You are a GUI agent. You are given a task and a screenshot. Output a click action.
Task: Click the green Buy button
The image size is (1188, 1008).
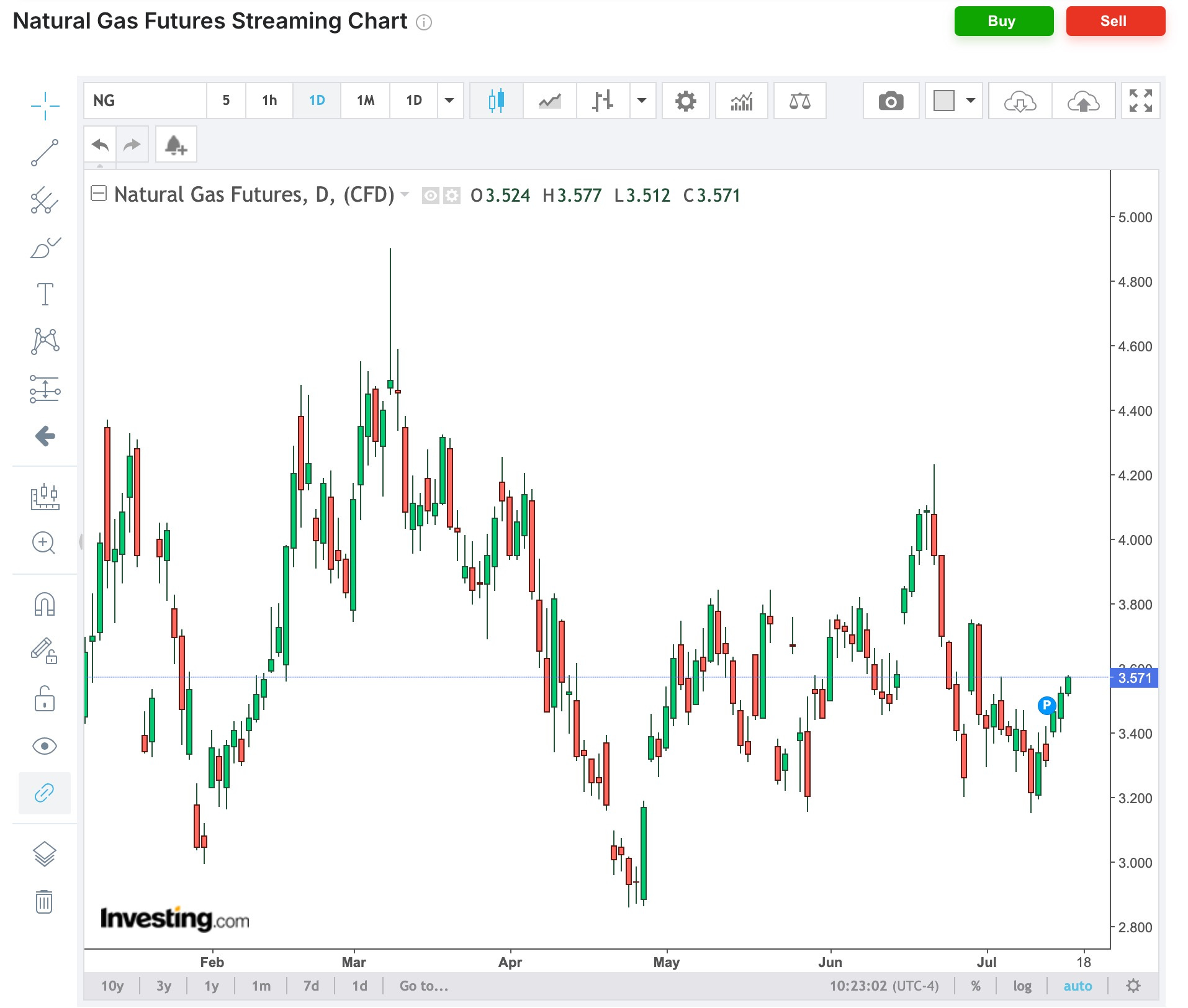[x=1004, y=21]
